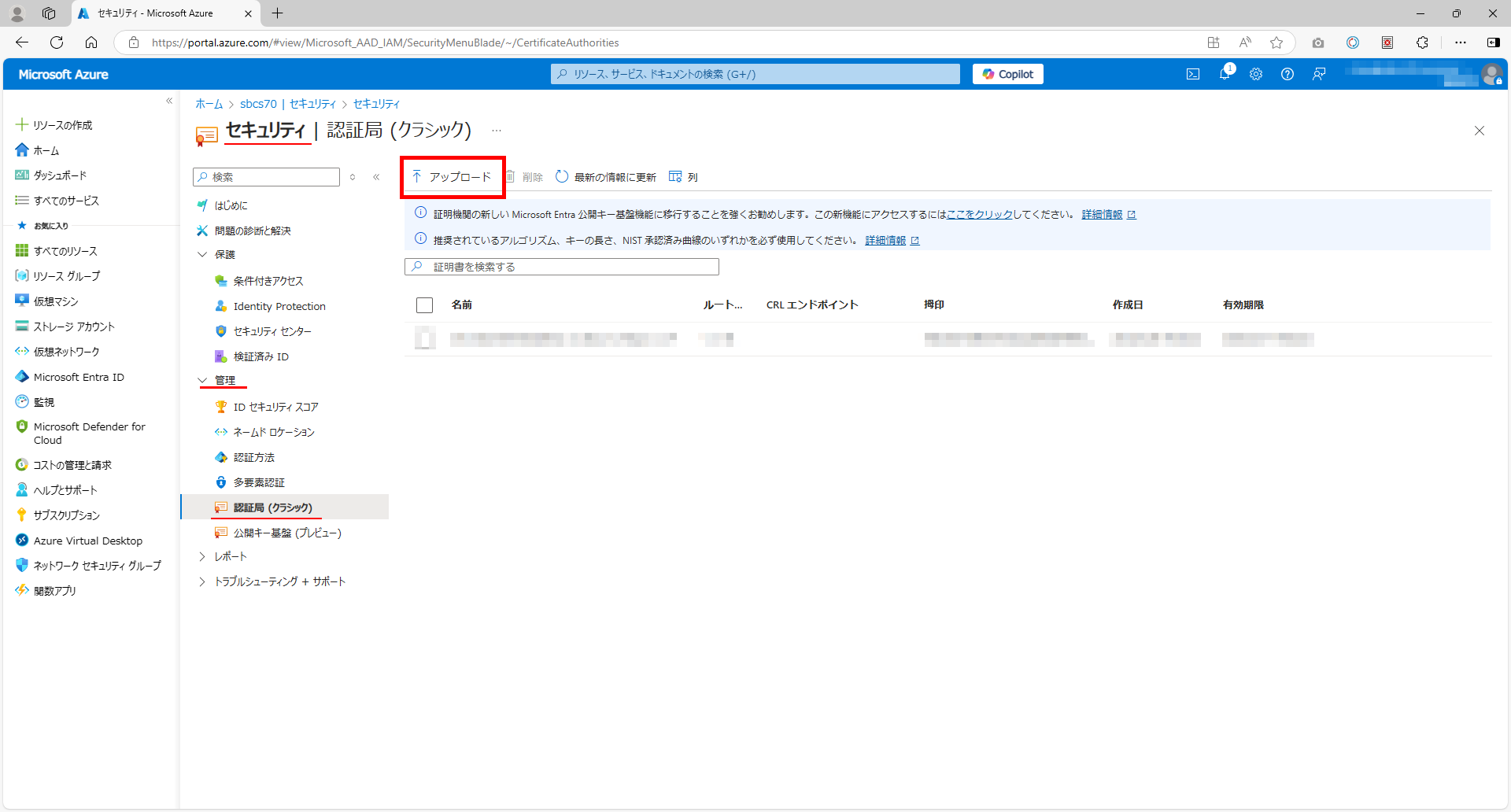Screen dimensions: 1511x812
Task: Open リソース グループ in sidebar
Action: (66, 276)
